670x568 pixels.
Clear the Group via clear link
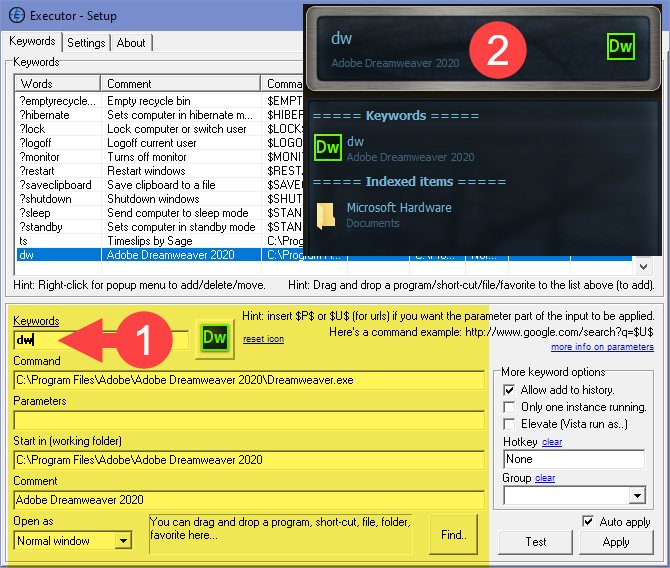tap(545, 478)
